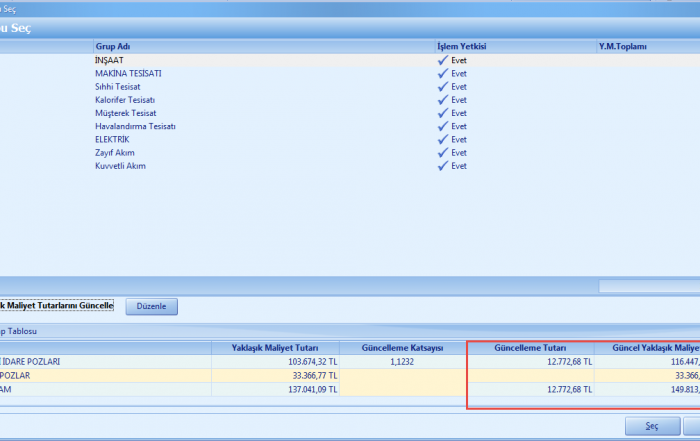Click the checkmark icon in the İNŞAAT row

442,60
